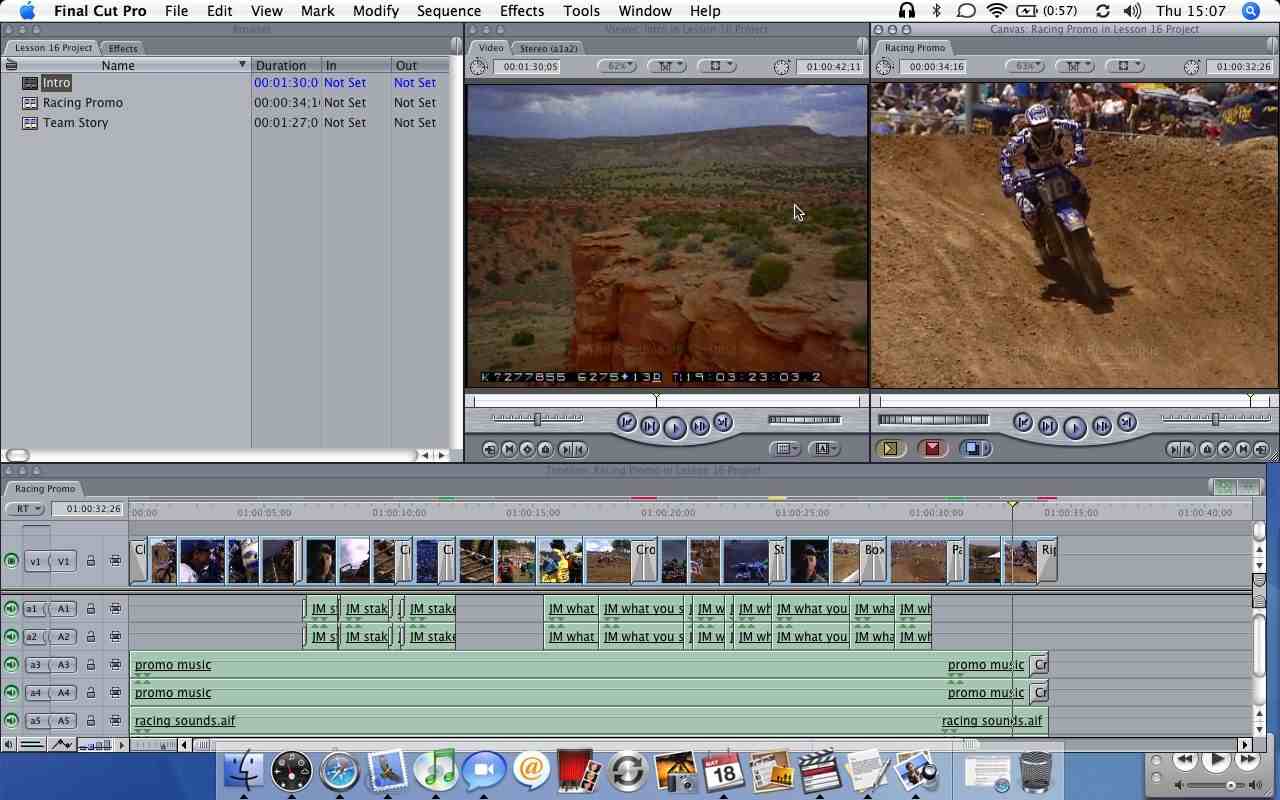Screen dimensions: 1280x800
Task: Switch to Stereo (a1a2) tab in Viewer
Action: pos(548,48)
